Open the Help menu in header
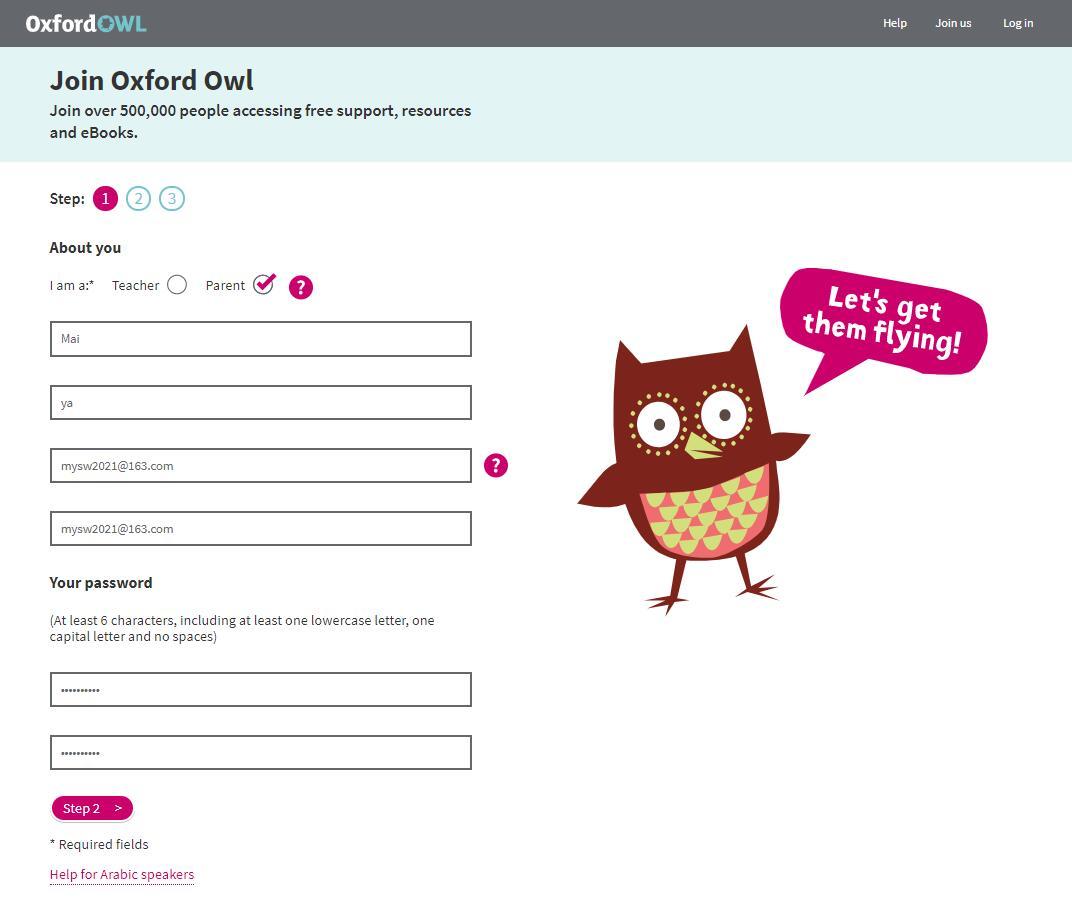This screenshot has width=1072, height=903. click(894, 23)
